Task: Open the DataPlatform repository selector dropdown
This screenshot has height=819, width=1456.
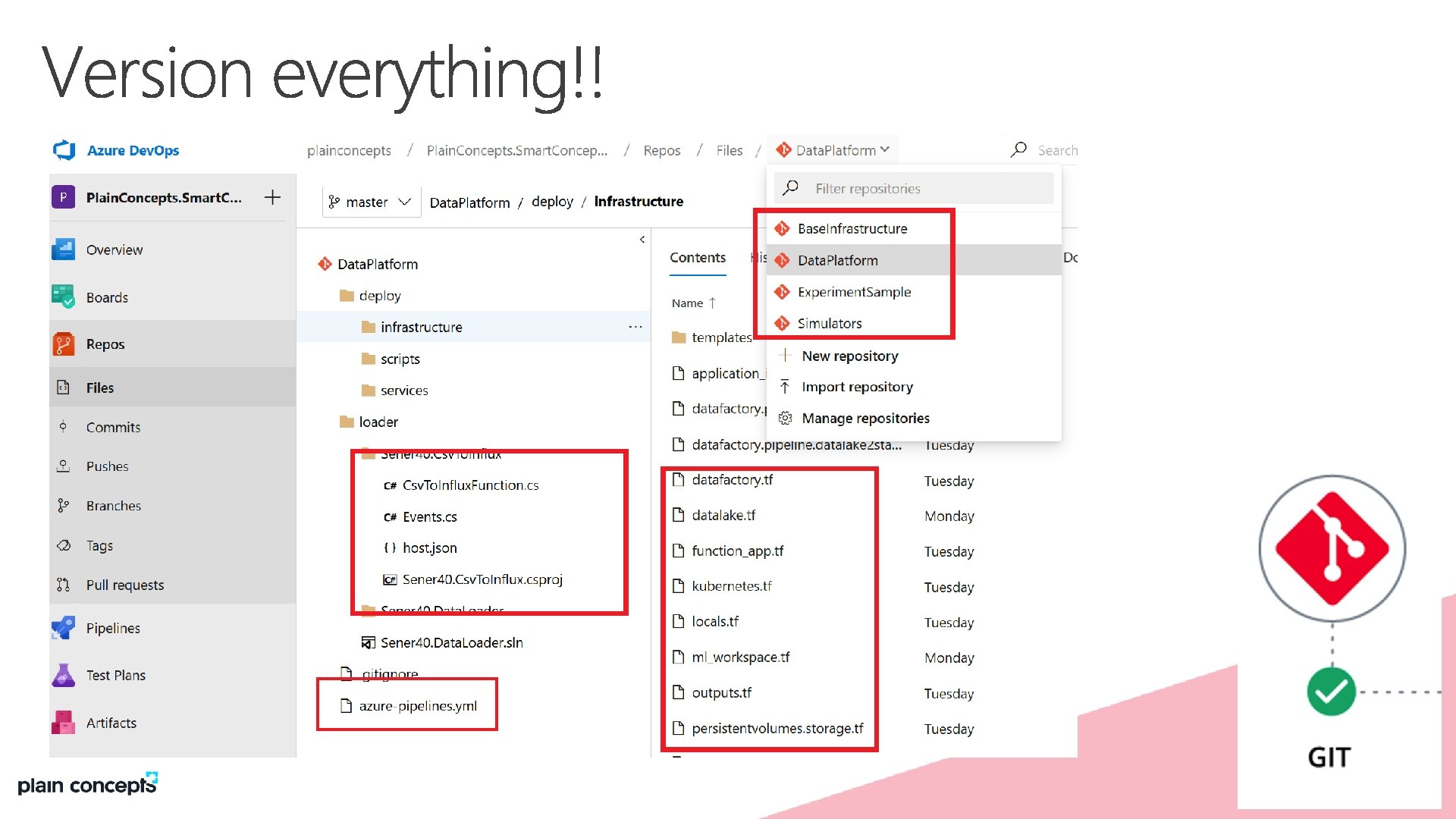Action: tap(835, 150)
